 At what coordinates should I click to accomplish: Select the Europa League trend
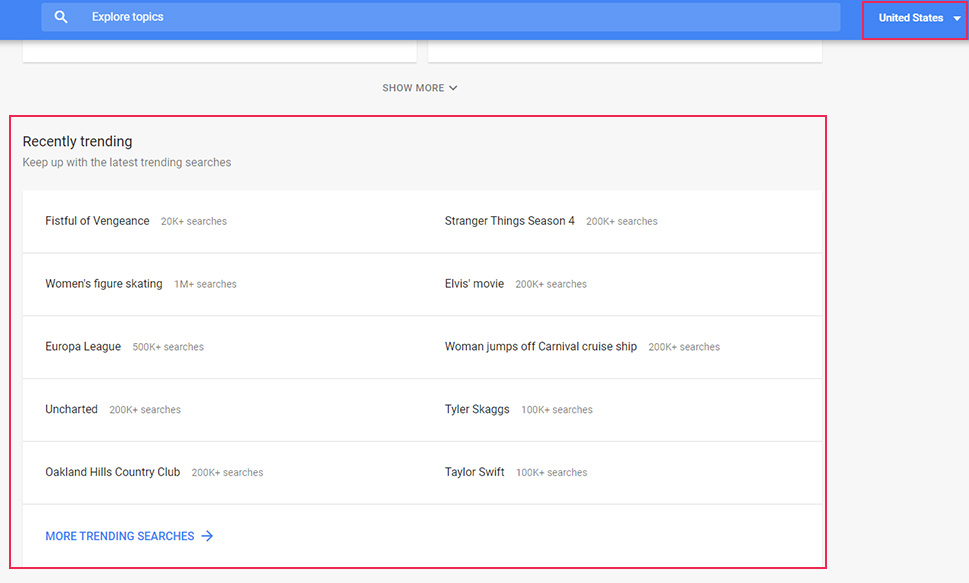click(83, 347)
